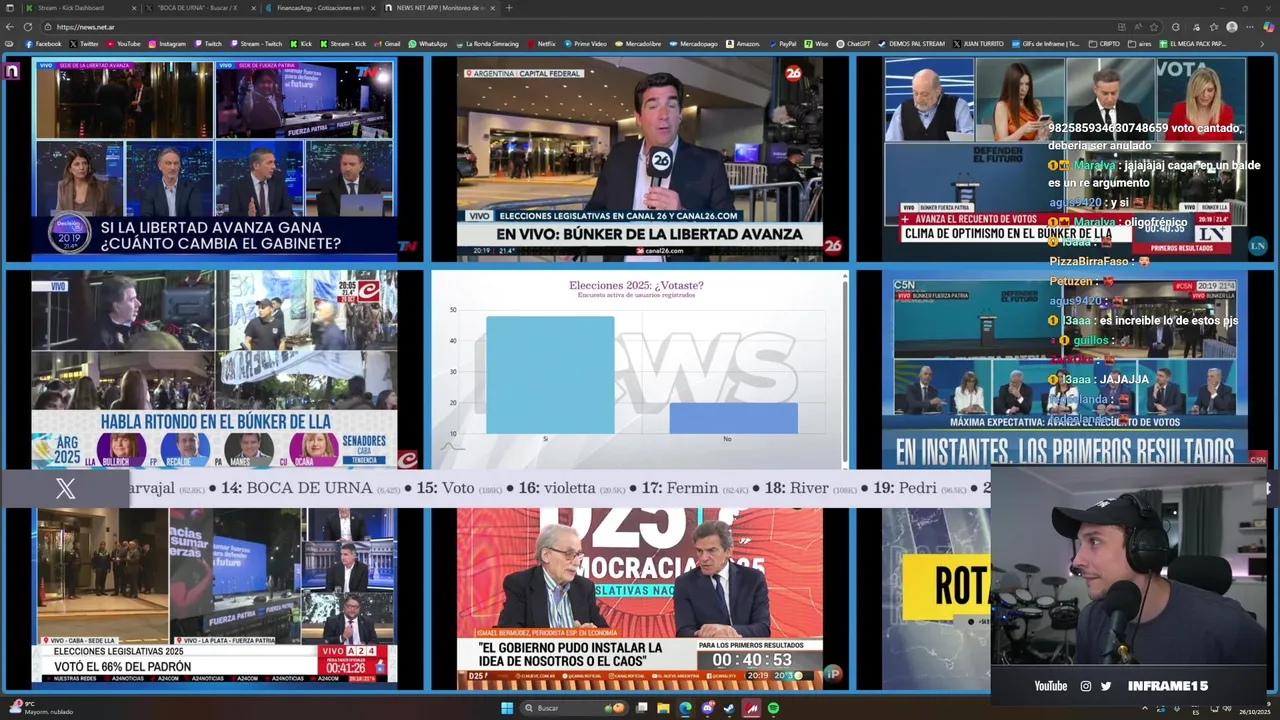This screenshot has height=720, width=1280.
Task: Open File Explorer from the taskbar
Action: [663, 708]
